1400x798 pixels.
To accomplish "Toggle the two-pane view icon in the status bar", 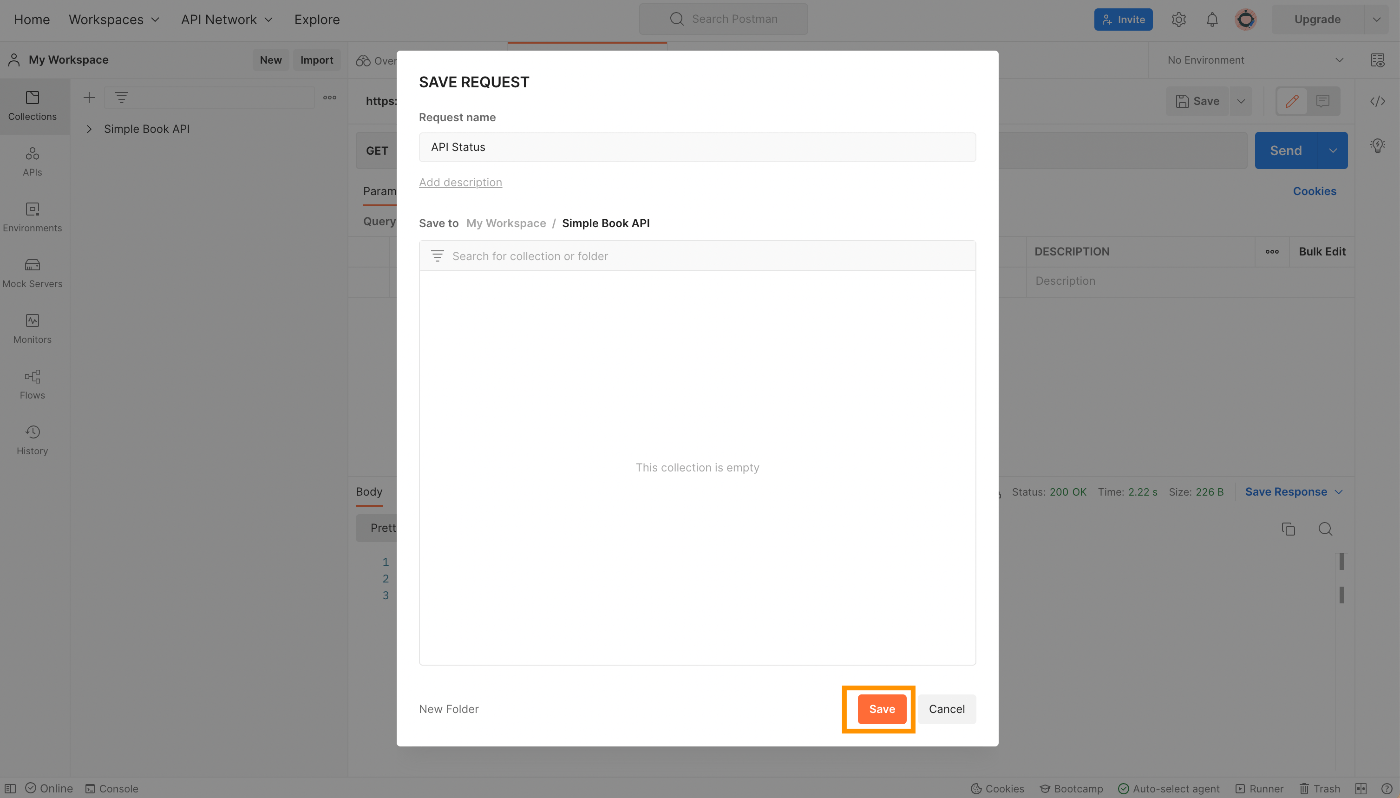I will pyautogui.click(x=1361, y=788).
